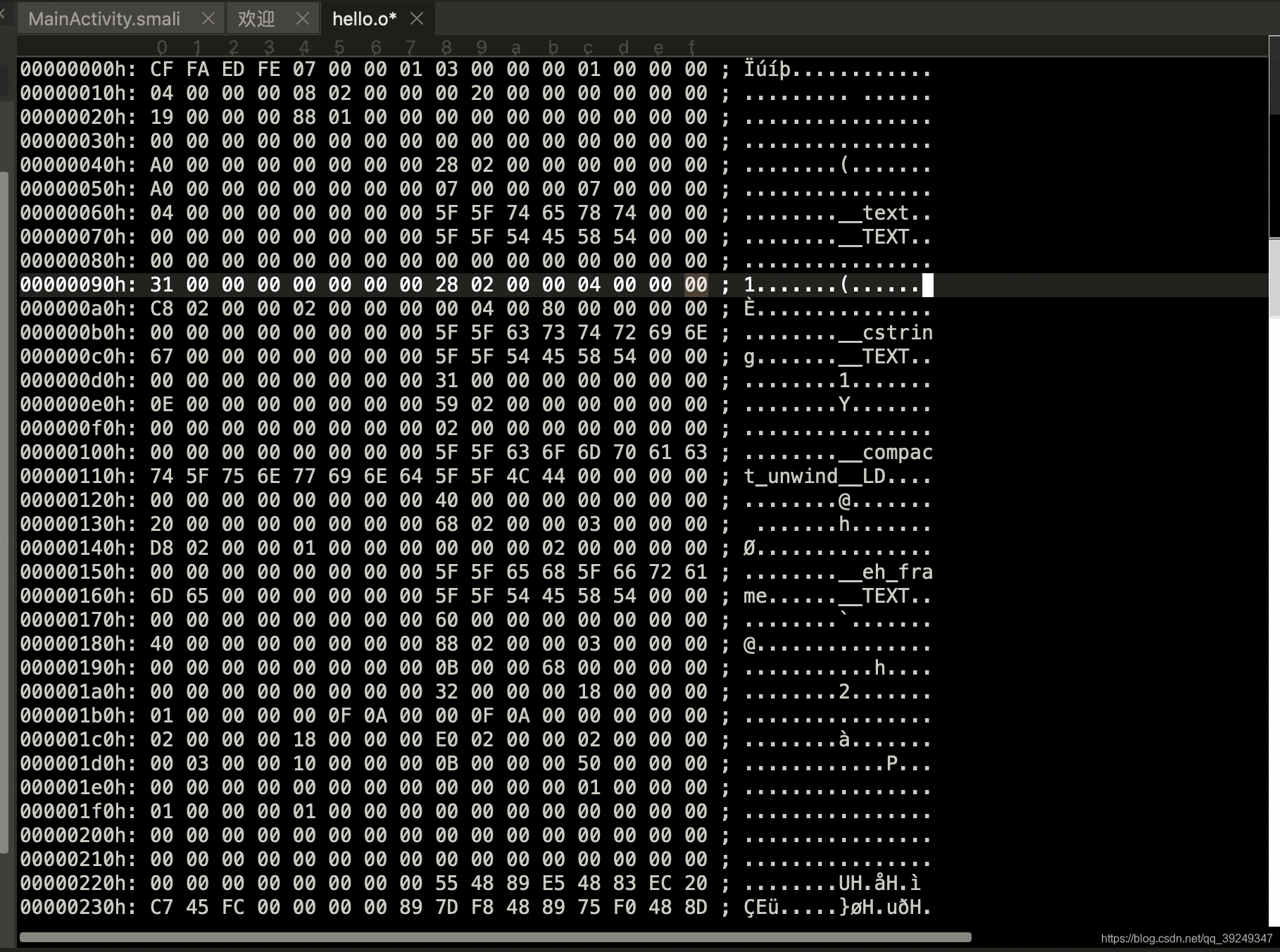
Task: Click byte 31 in highlighted row 00000090h
Action: coord(161,284)
